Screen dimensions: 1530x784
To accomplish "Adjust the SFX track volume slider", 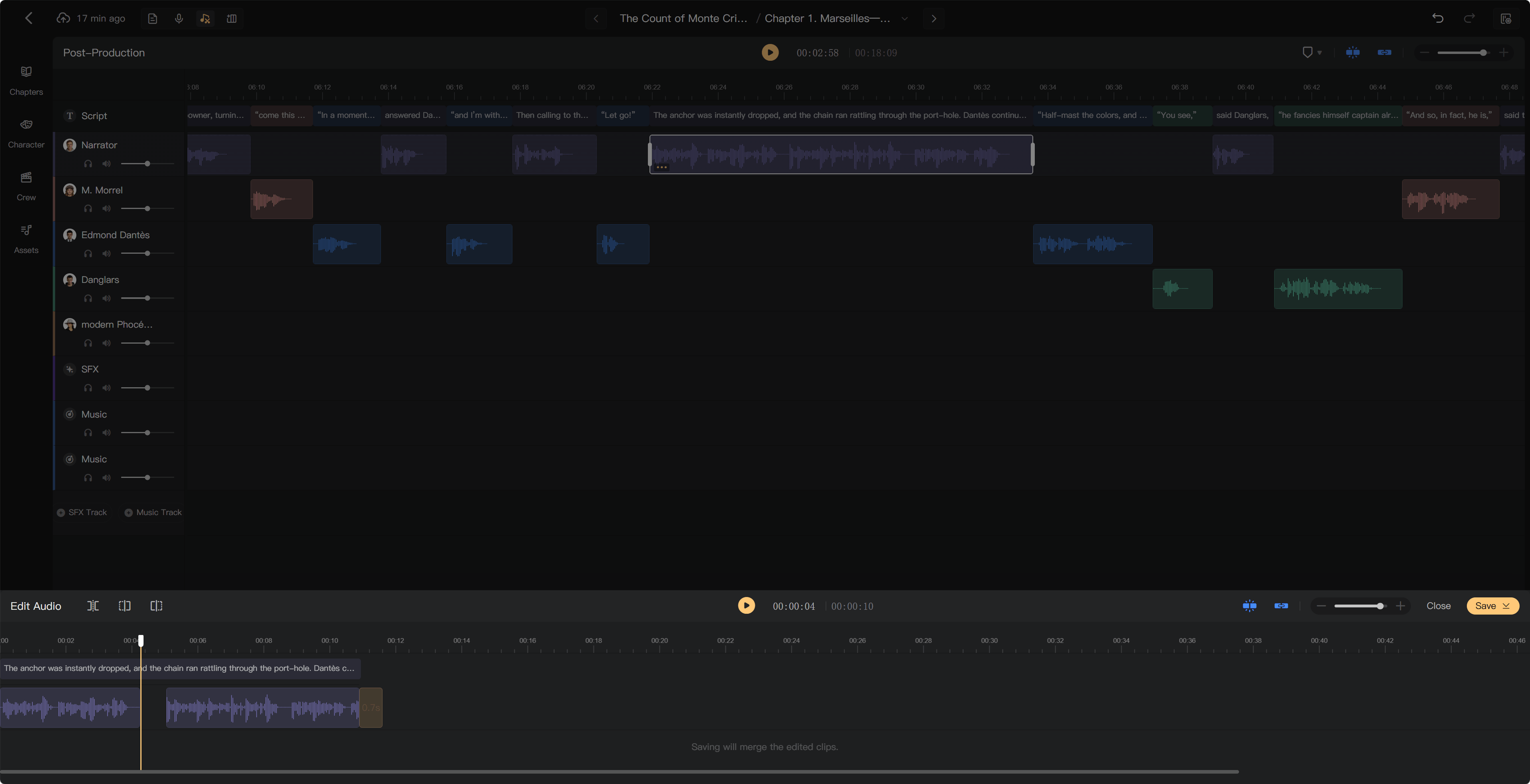I will tap(147, 388).
